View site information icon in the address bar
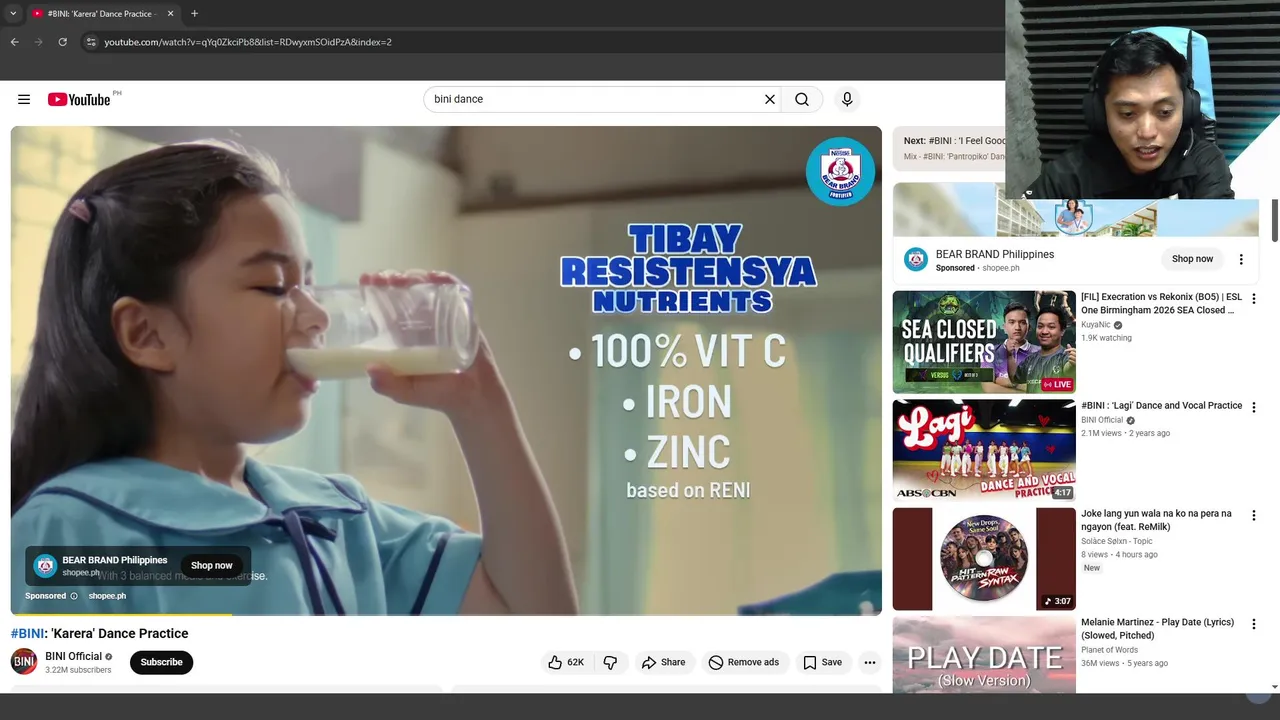This screenshot has width=1280, height=720. click(x=91, y=42)
